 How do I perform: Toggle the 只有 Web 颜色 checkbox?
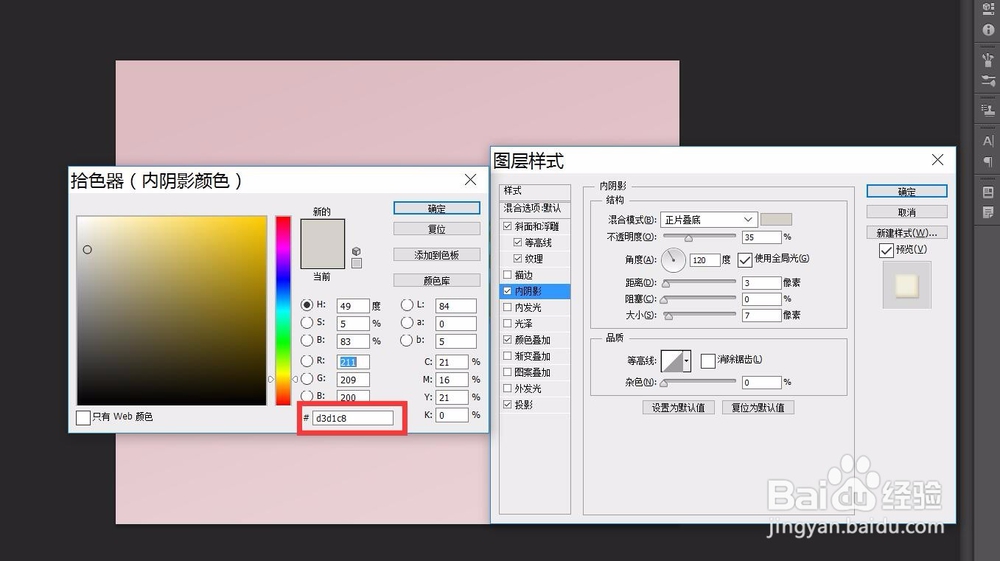83,418
